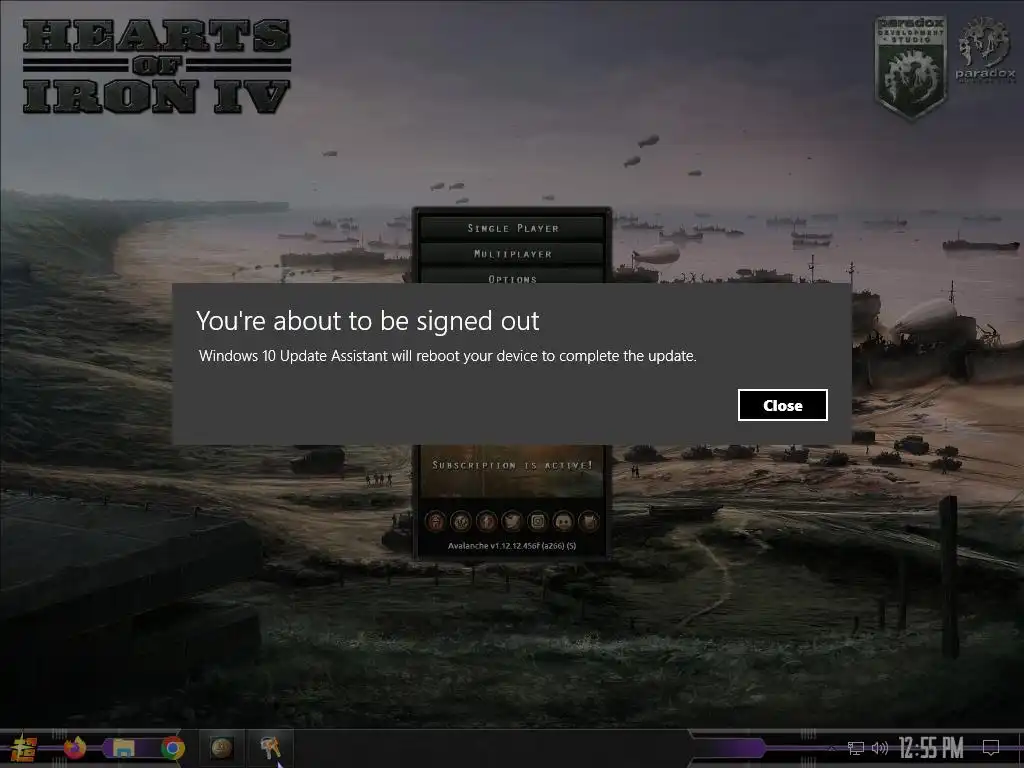Open the Discord social icon
The height and width of the screenshot is (768, 1024).
click(x=563, y=521)
